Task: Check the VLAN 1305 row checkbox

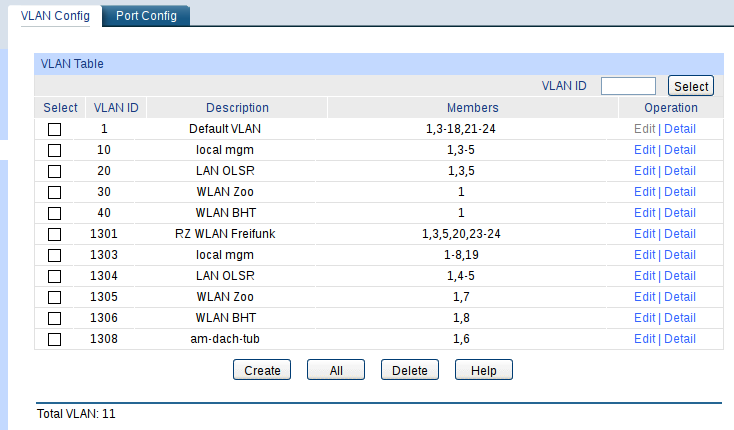Action: 54,297
